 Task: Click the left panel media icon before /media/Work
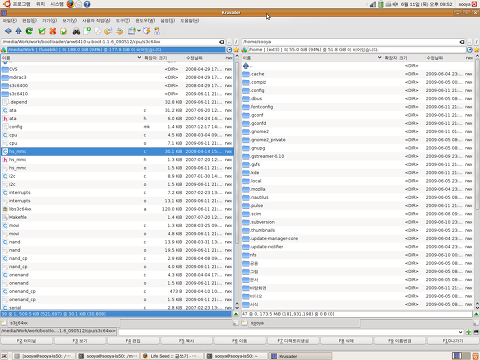(4, 50)
